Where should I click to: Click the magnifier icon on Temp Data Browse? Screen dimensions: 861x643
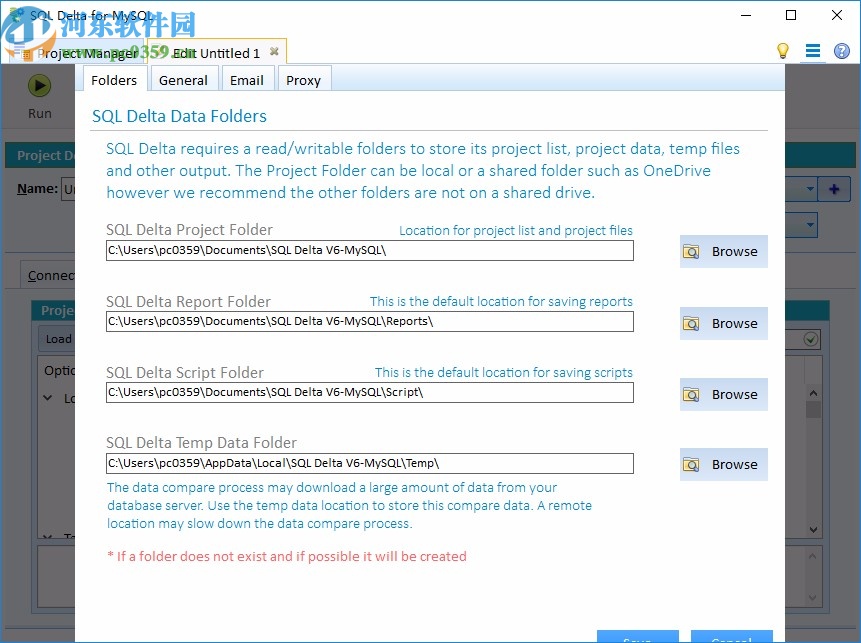(x=691, y=463)
